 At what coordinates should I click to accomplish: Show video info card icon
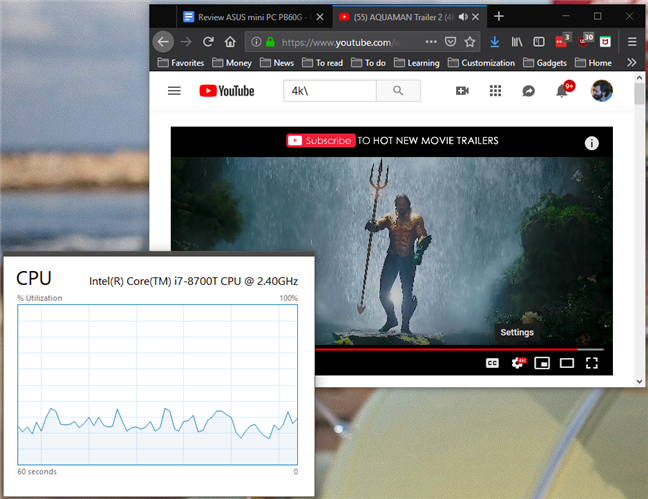[591, 143]
